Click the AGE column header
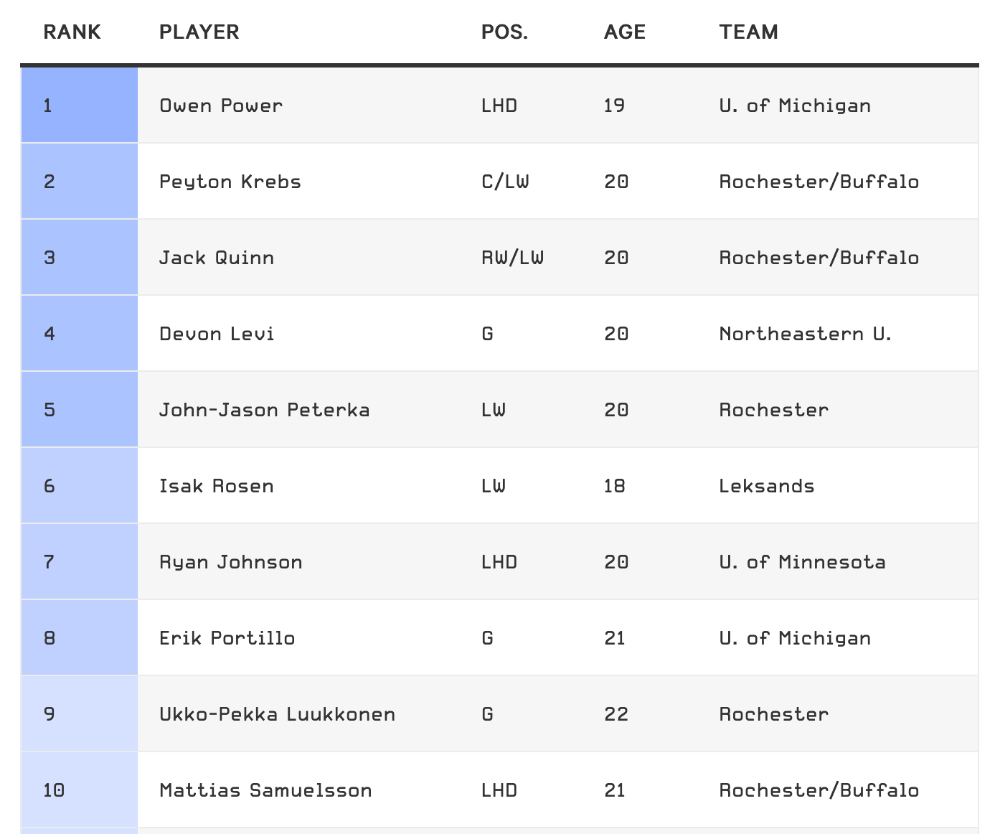Viewport: 1000px width, 834px height. pos(624,32)
